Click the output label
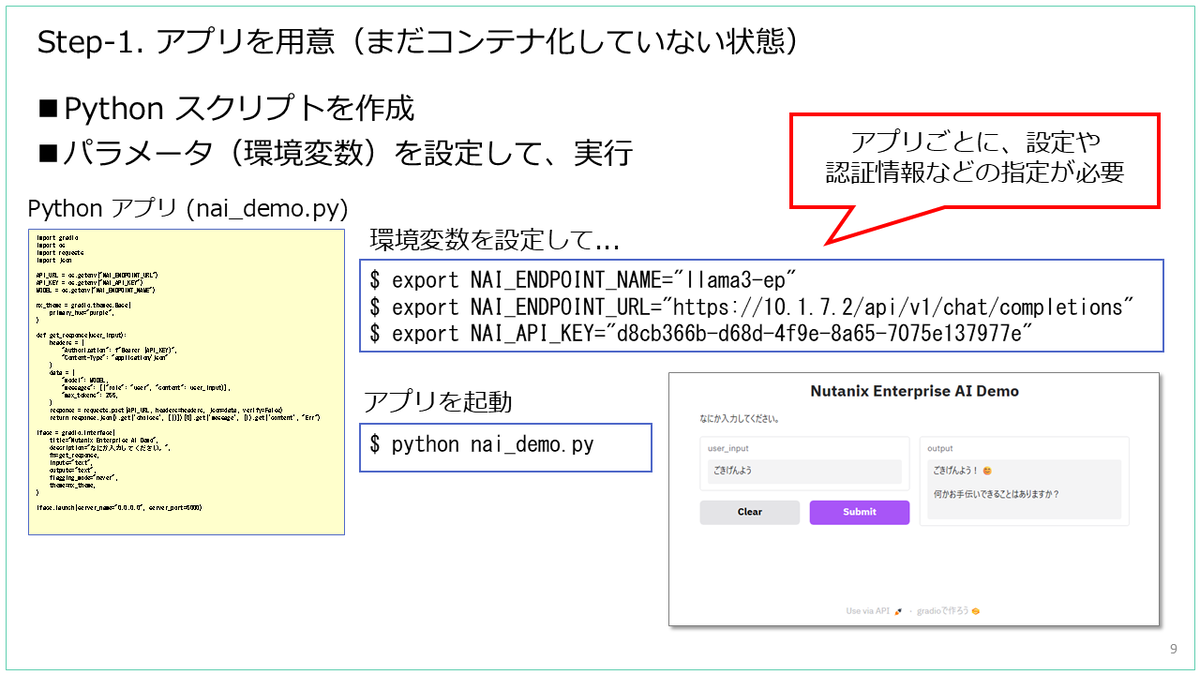This screenshot has height=675, width=1200. coord(940,448)
